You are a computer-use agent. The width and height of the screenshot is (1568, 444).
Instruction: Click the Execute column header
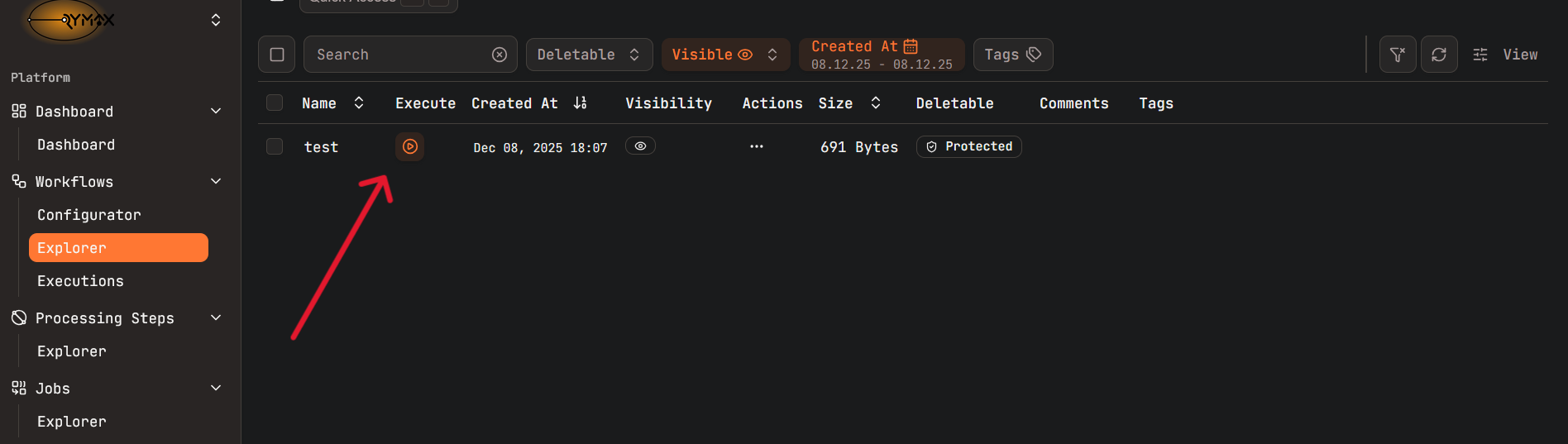425,103
